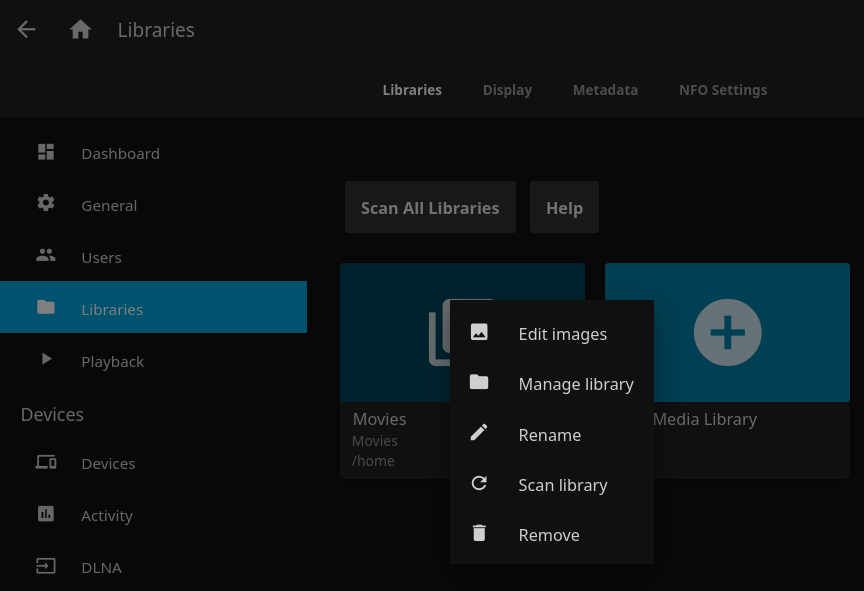Click the image icon beside Edit images
The width and height of the screenshot is (864, 591).
click(479, 332)
